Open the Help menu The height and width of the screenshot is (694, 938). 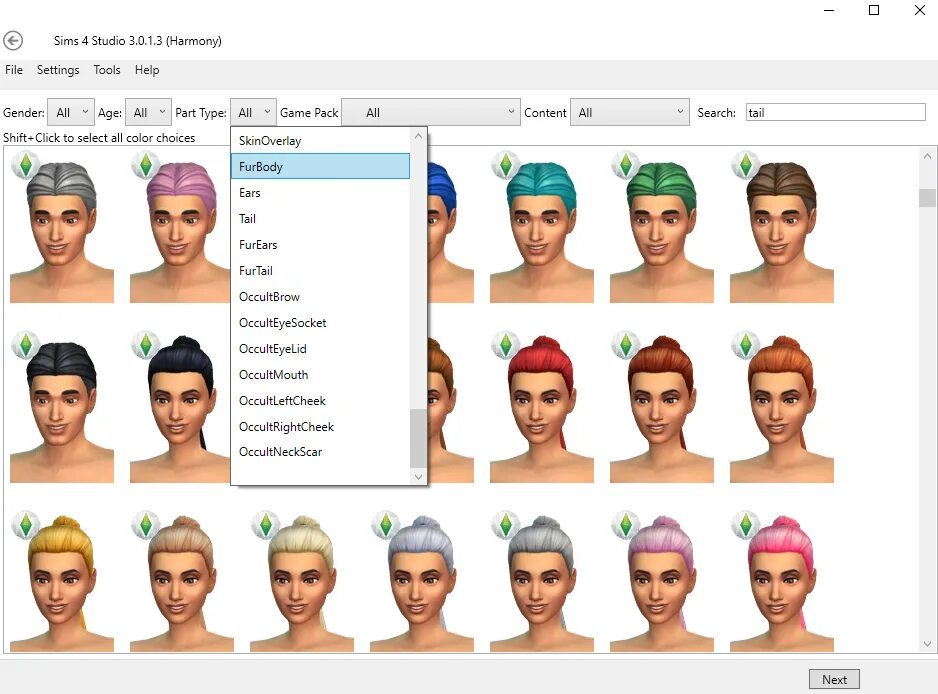(x=147, y=70)
